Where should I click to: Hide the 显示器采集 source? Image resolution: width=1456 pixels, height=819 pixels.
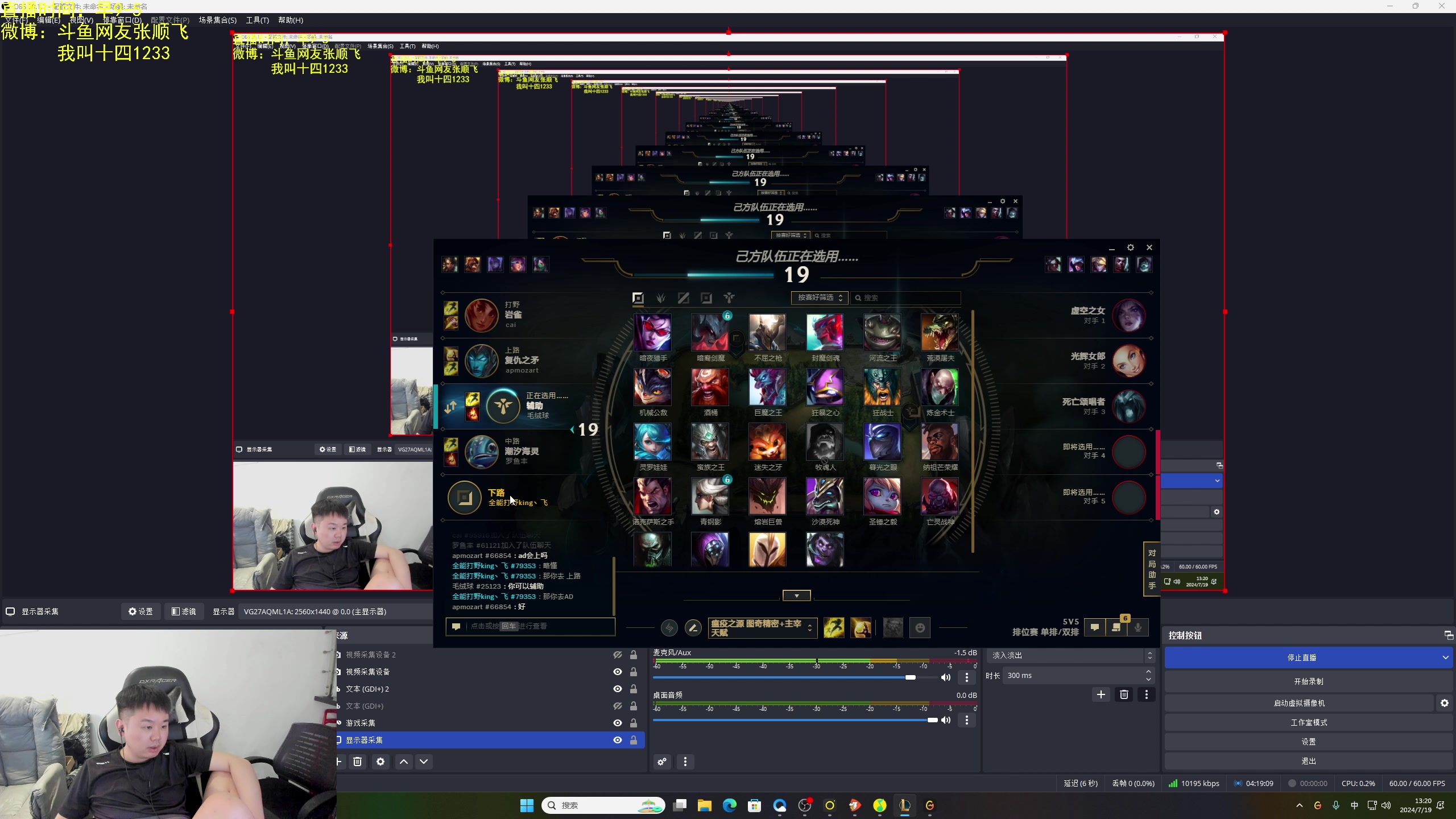tap(617, 740)
